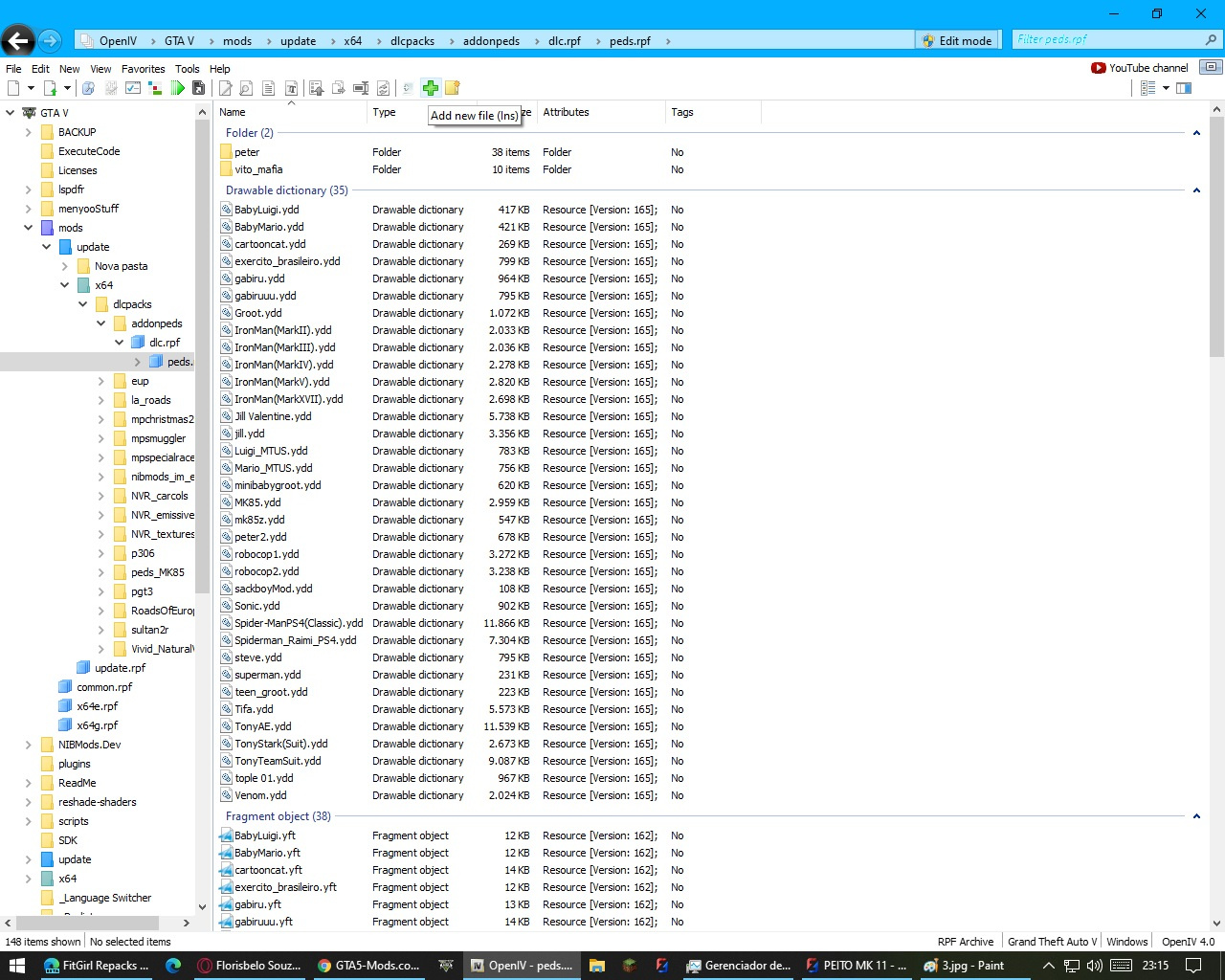Collapse the dlc.rpf tree node
The image size is (1225, 980).
119,343
